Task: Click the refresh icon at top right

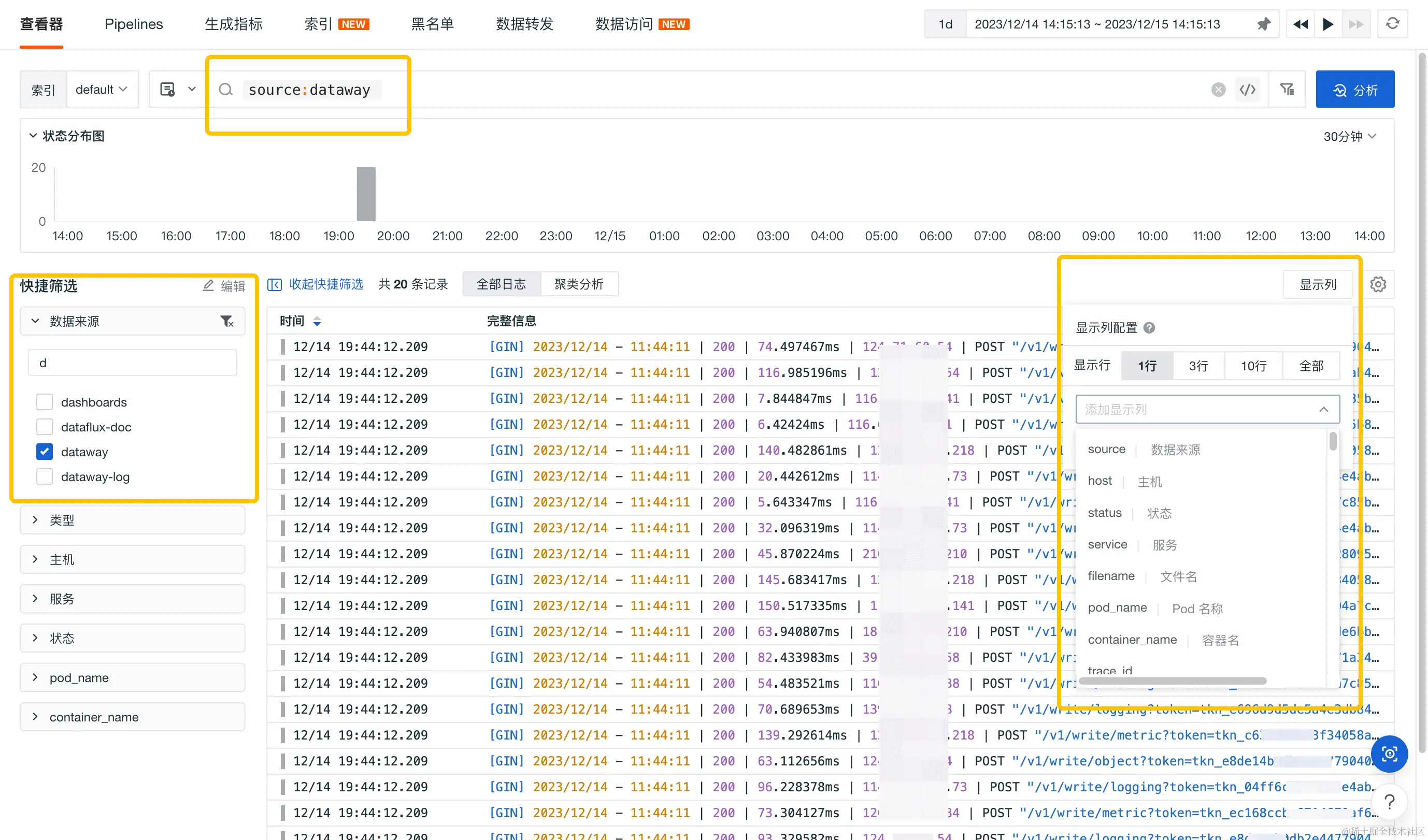Action: pyautogui.click(x=1392, y=24)
